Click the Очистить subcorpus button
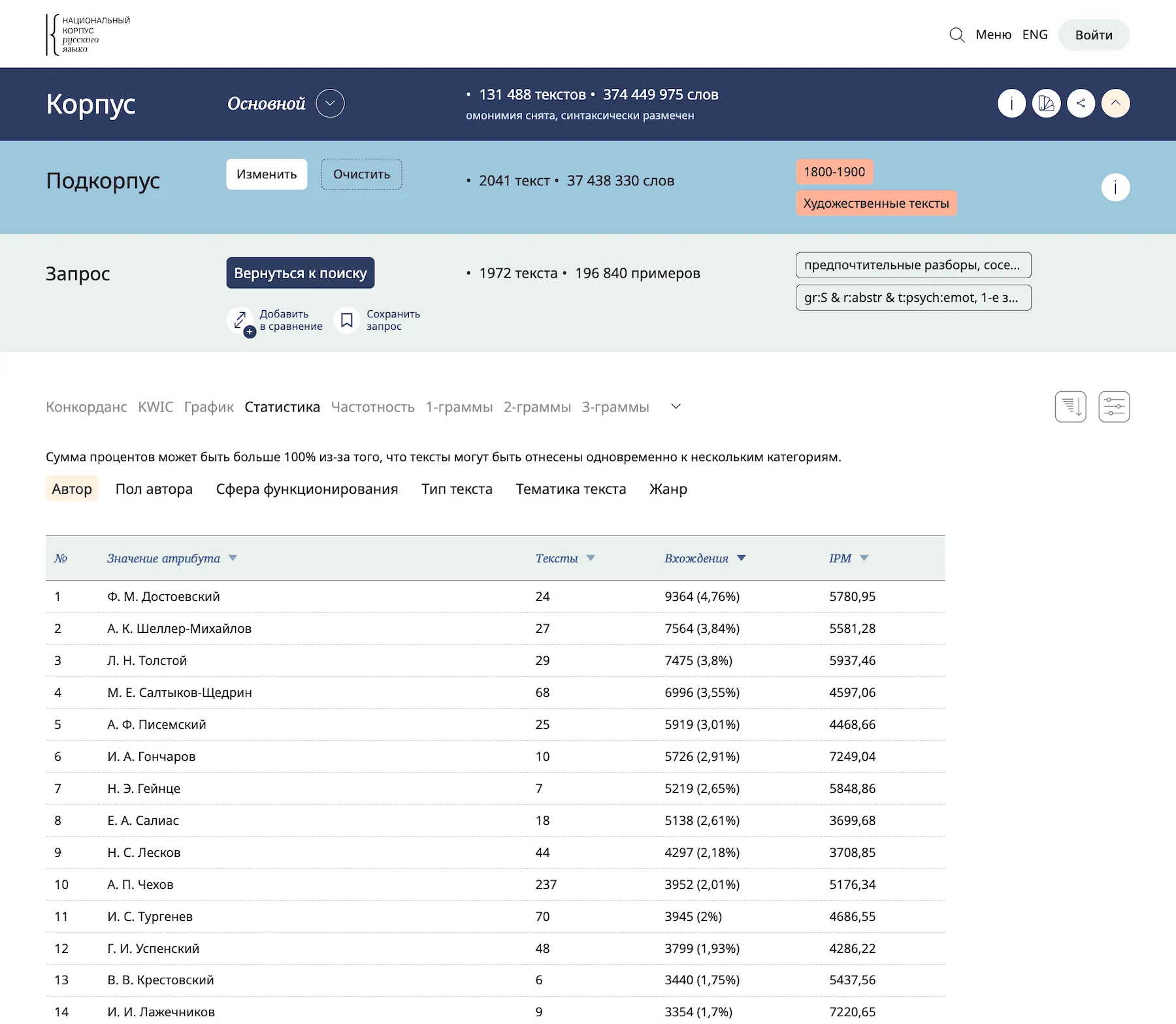The image size is (1176, 1024). pos(361,174)
